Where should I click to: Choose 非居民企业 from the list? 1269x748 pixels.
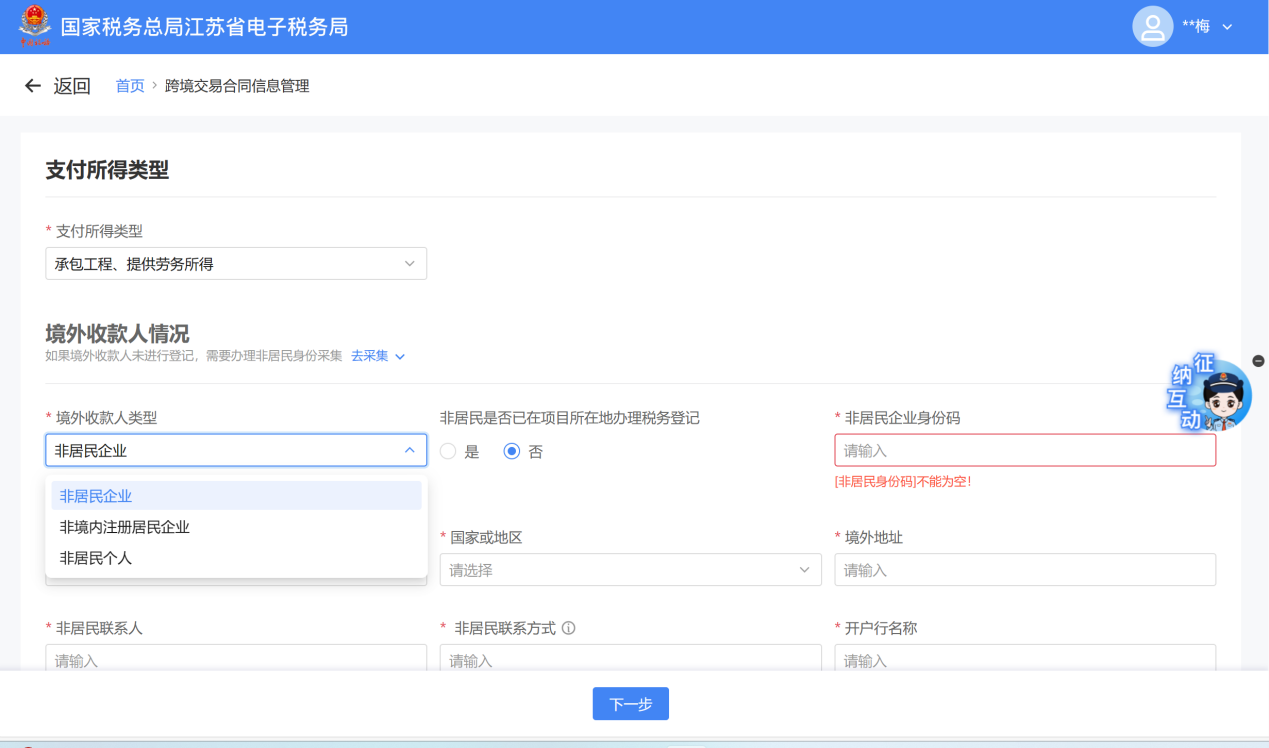[96, 496]
